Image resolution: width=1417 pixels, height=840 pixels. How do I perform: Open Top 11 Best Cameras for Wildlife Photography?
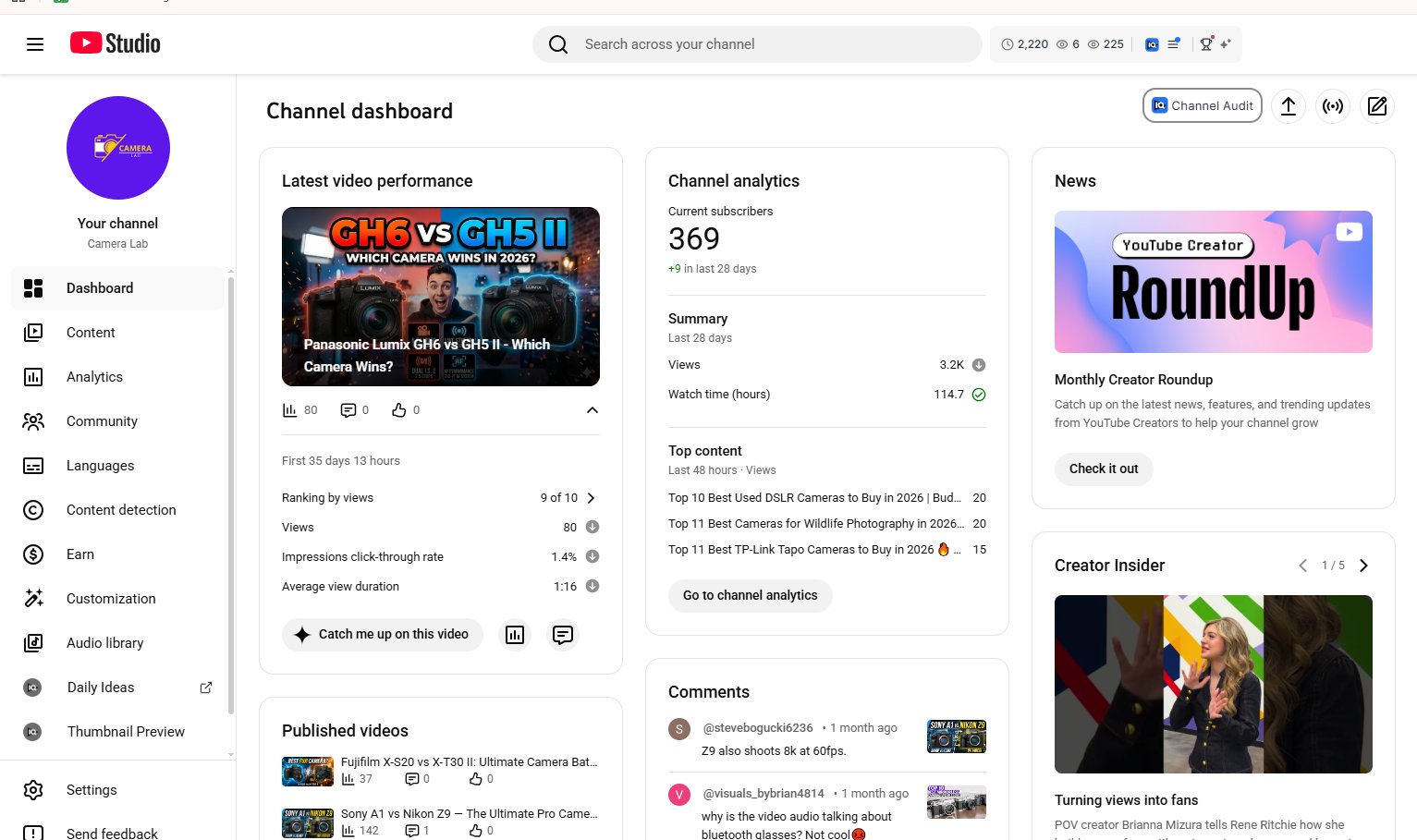click(816, 524)
